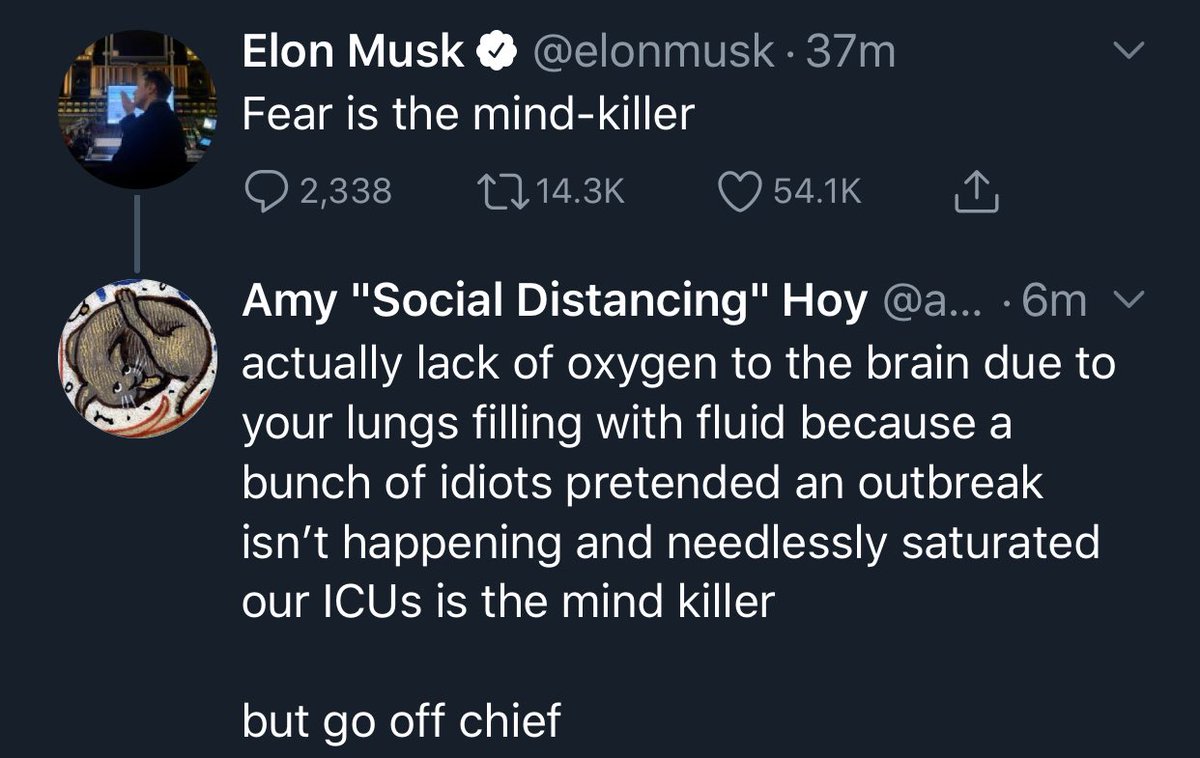The image size is (1200, 758).
Task: Click the reply speech bubble icon
Action: tap(263, 192)
